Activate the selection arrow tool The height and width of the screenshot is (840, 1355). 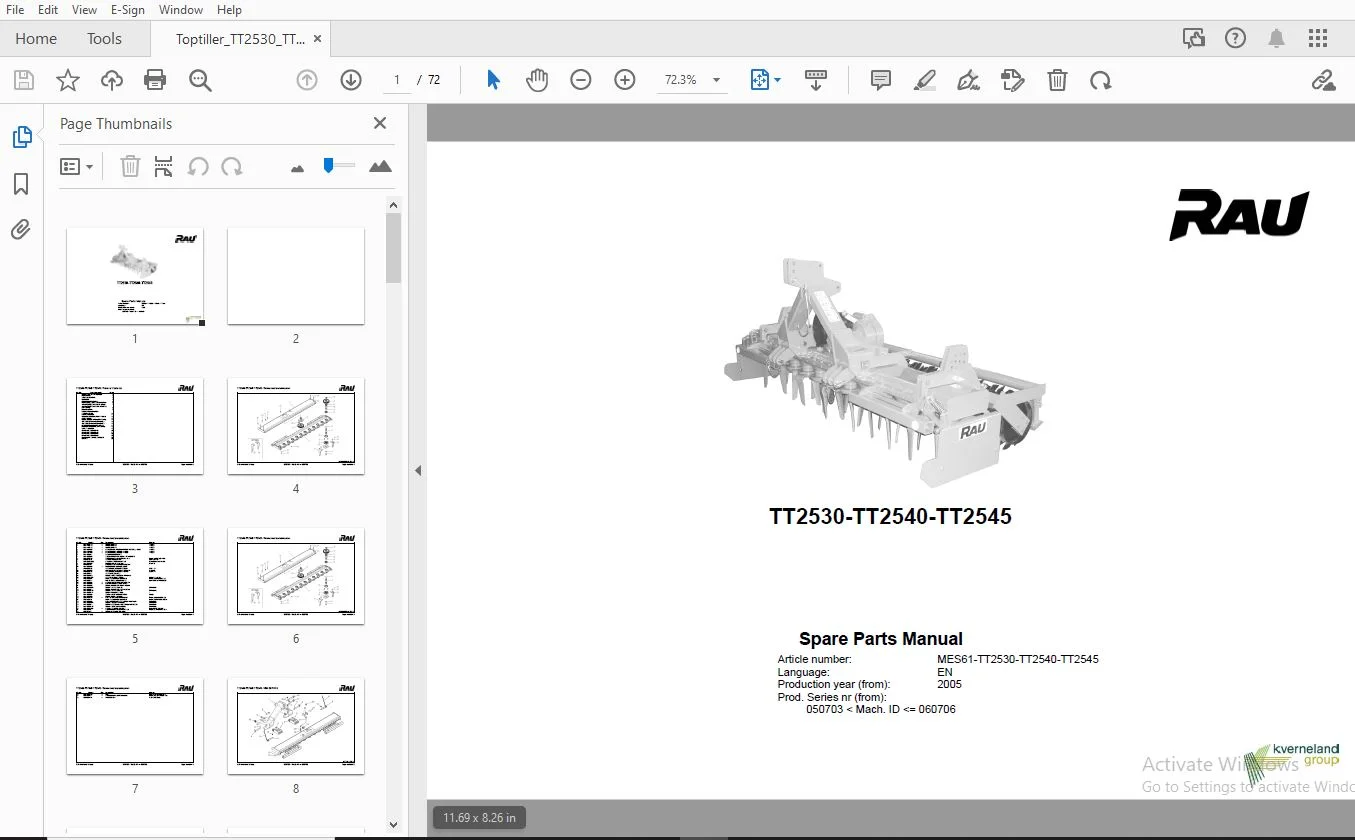click(493, 80)
